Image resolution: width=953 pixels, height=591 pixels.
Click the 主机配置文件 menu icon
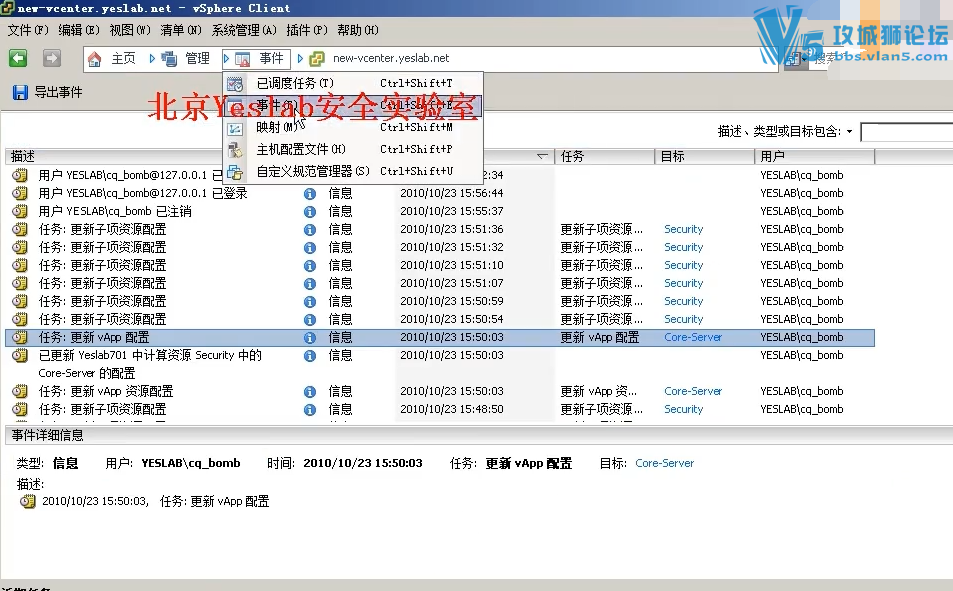pos(235,150)
